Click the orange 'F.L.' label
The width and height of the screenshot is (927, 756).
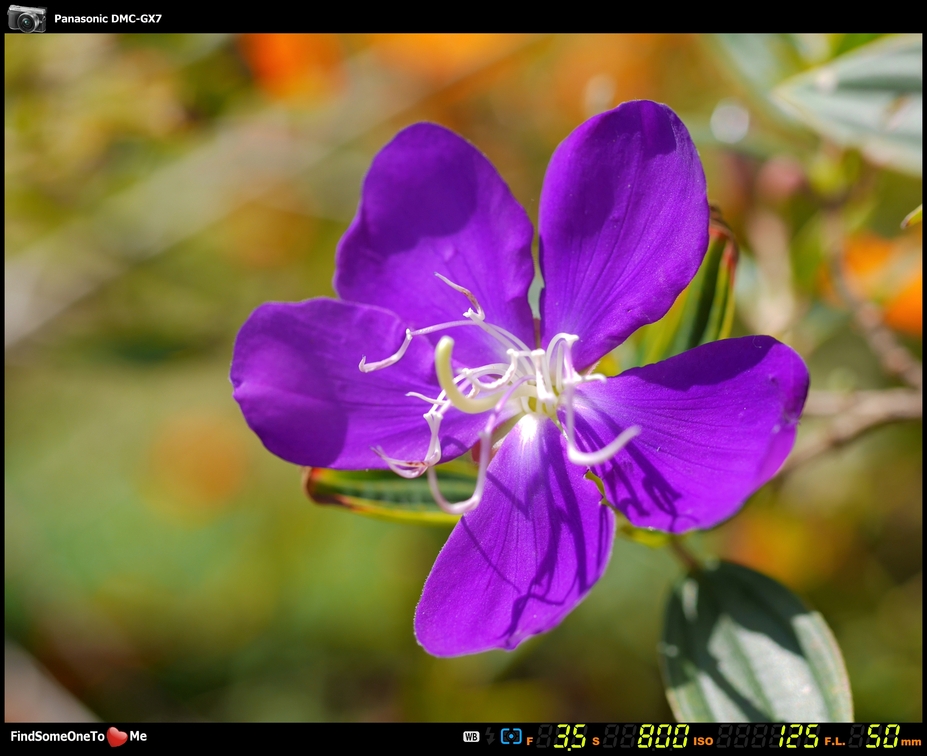pos(835,741)
